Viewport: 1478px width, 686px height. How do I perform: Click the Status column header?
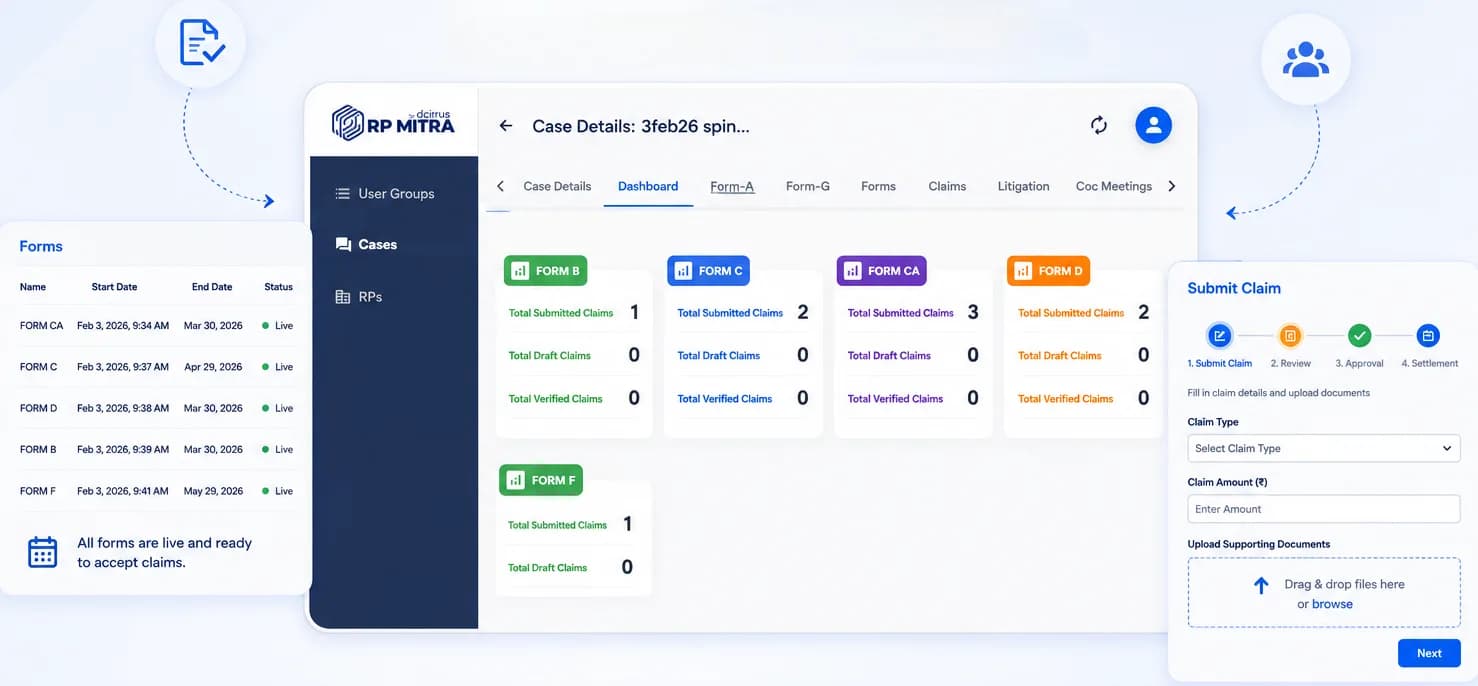click(x=278, y=287)
